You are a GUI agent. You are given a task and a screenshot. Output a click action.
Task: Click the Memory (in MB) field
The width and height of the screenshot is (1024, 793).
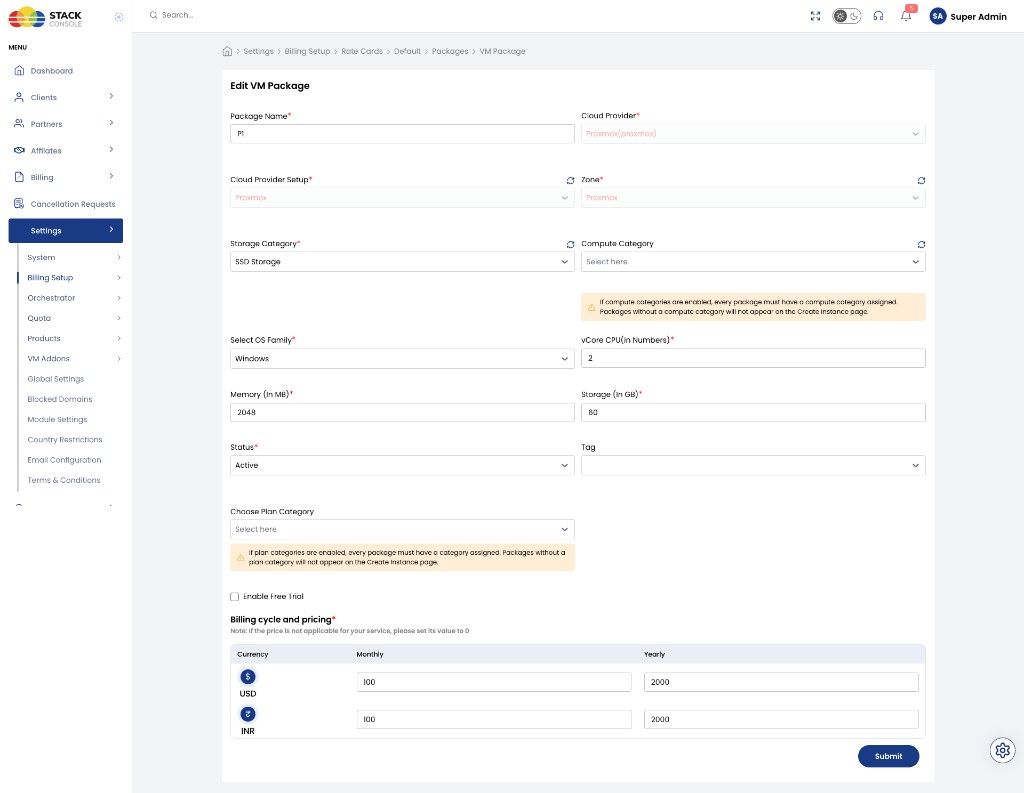pyautogui.click(x=402, y=412)
